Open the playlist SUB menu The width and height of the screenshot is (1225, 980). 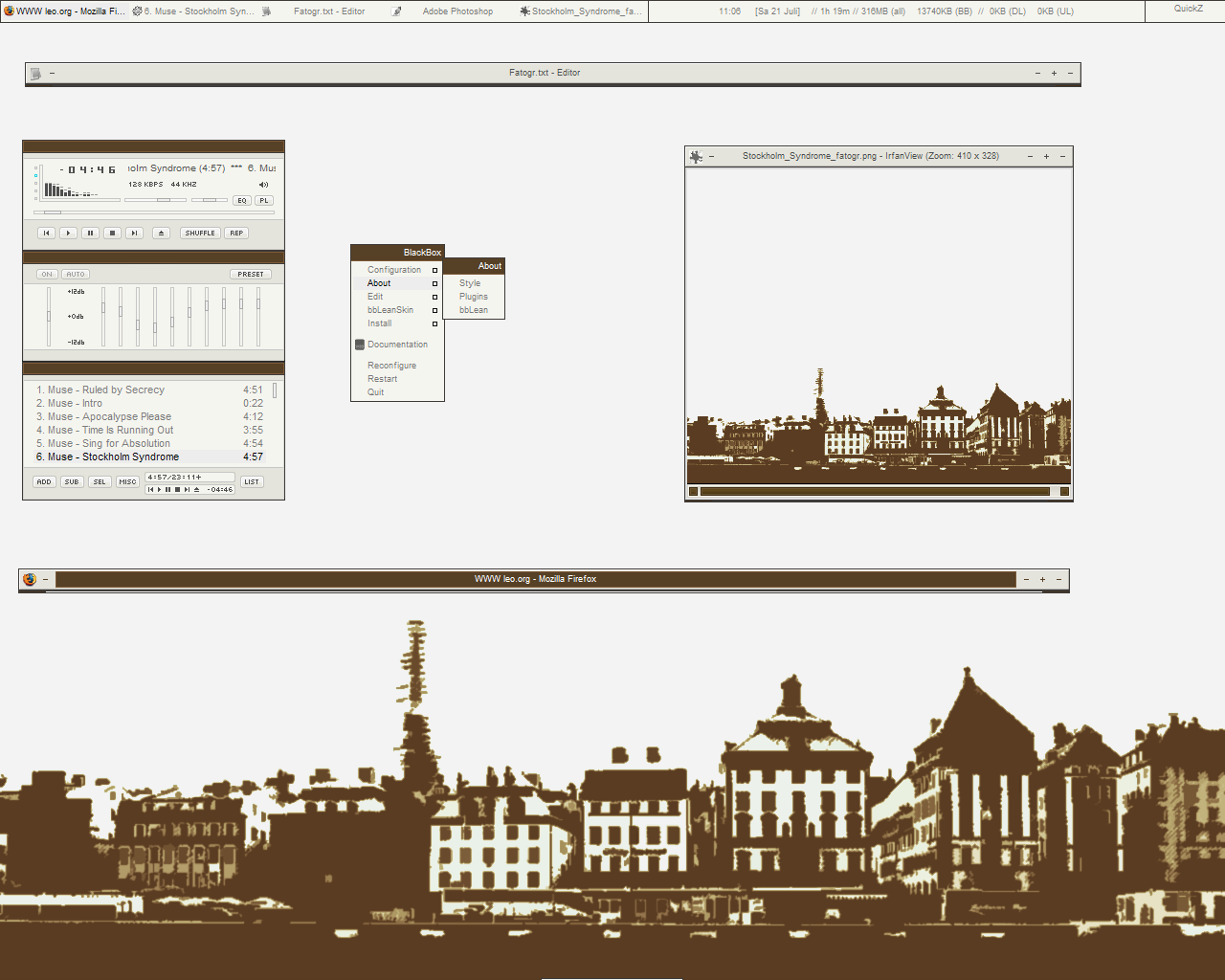click(72, 481)
